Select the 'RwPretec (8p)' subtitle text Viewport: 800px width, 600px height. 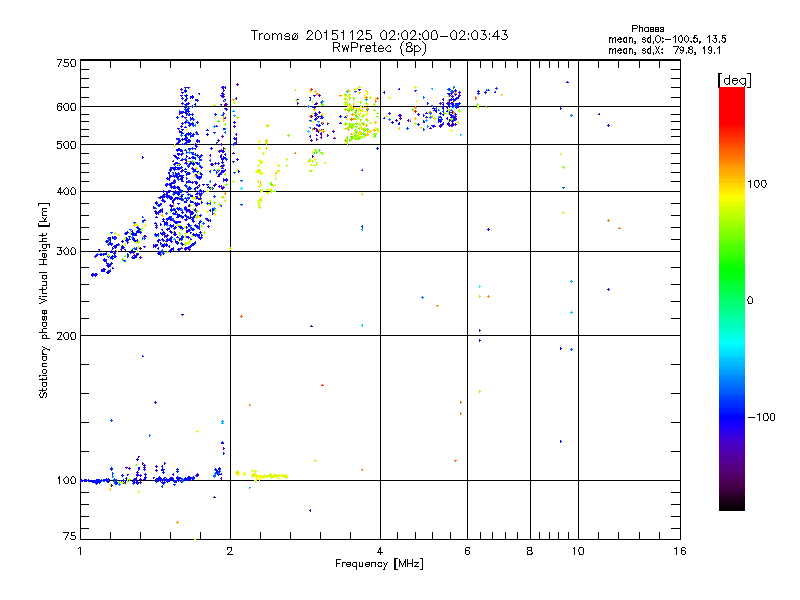(379, 48)
